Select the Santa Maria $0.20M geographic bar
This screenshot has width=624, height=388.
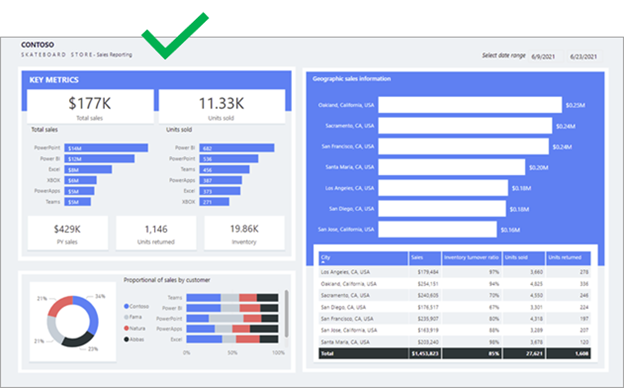[452, 167]
